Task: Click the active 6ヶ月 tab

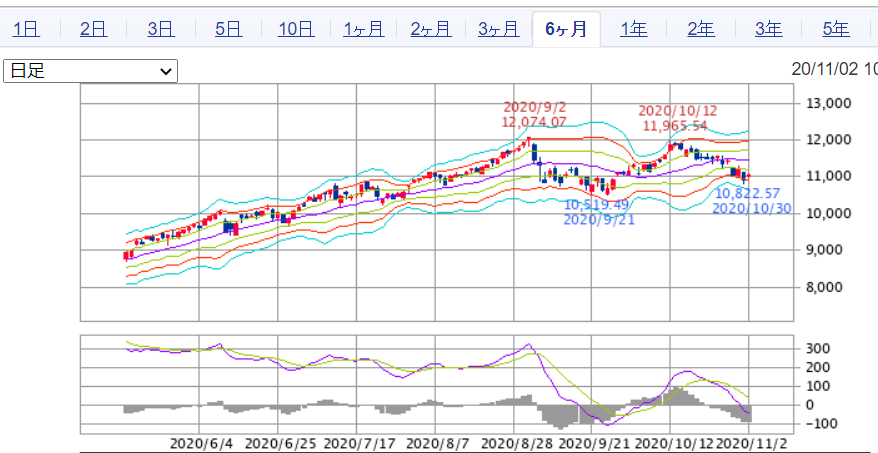Action: tap(566, 29)
